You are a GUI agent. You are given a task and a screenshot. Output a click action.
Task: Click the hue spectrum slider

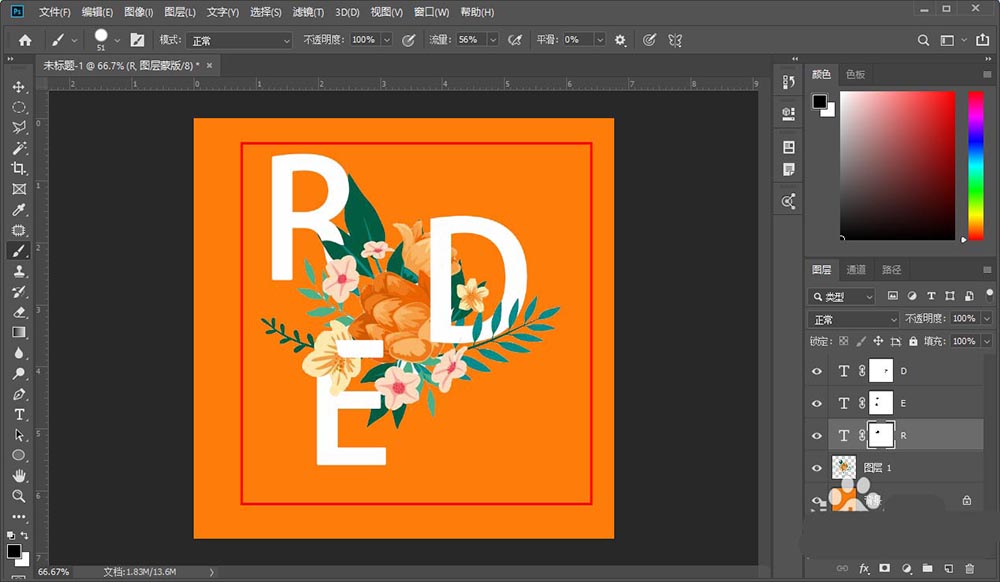[976, 166]
